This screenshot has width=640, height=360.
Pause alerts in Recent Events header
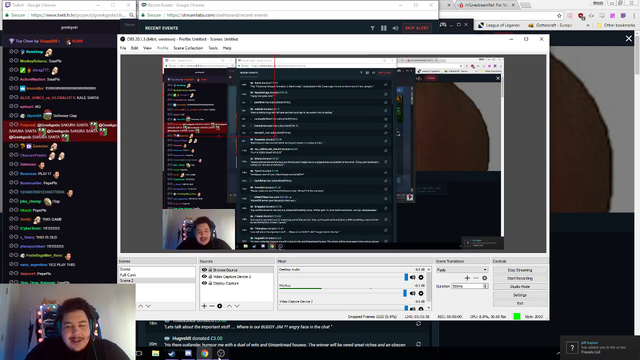(384, 28)
